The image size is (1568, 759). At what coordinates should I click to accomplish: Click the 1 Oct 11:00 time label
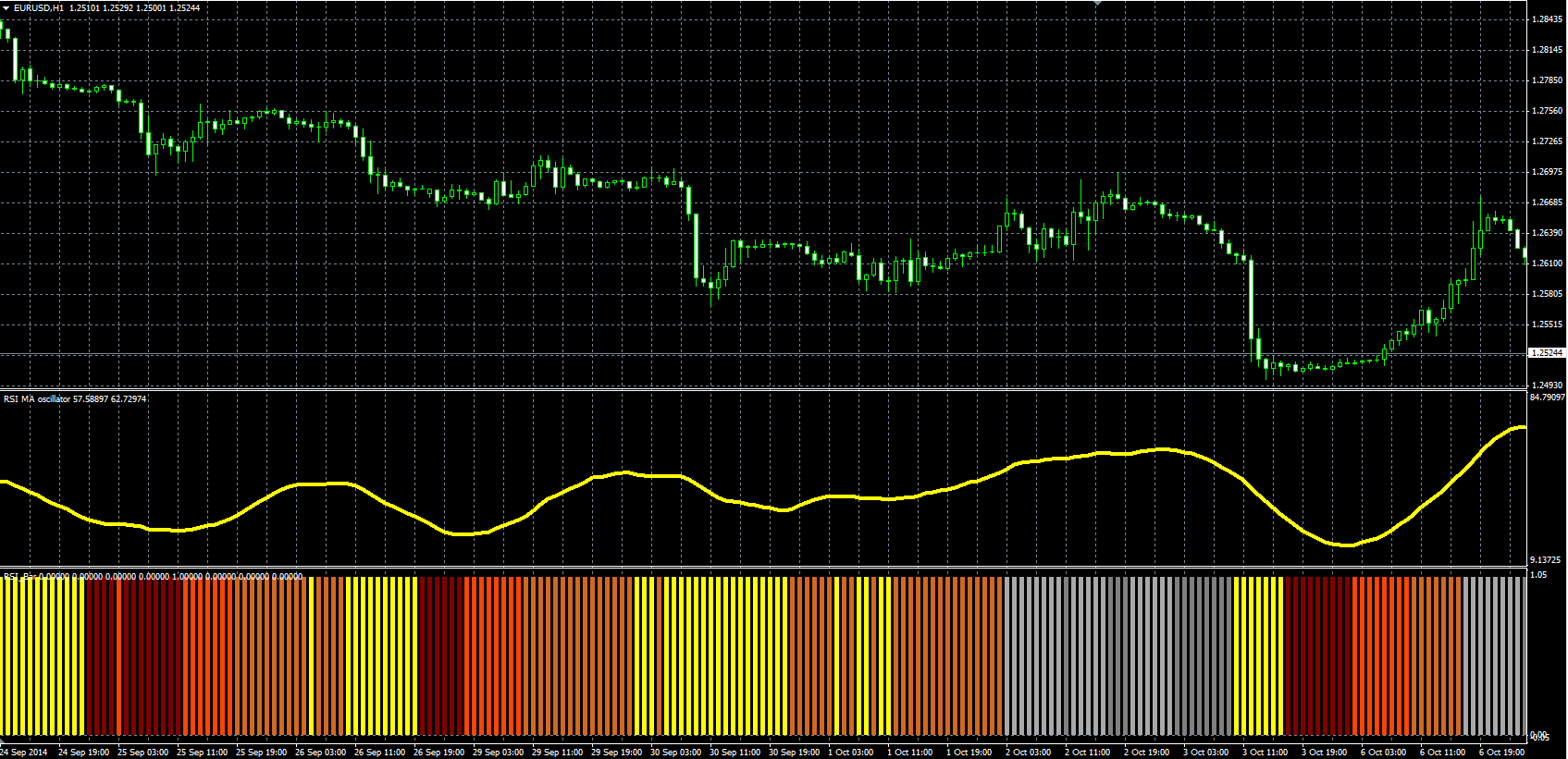910,752
